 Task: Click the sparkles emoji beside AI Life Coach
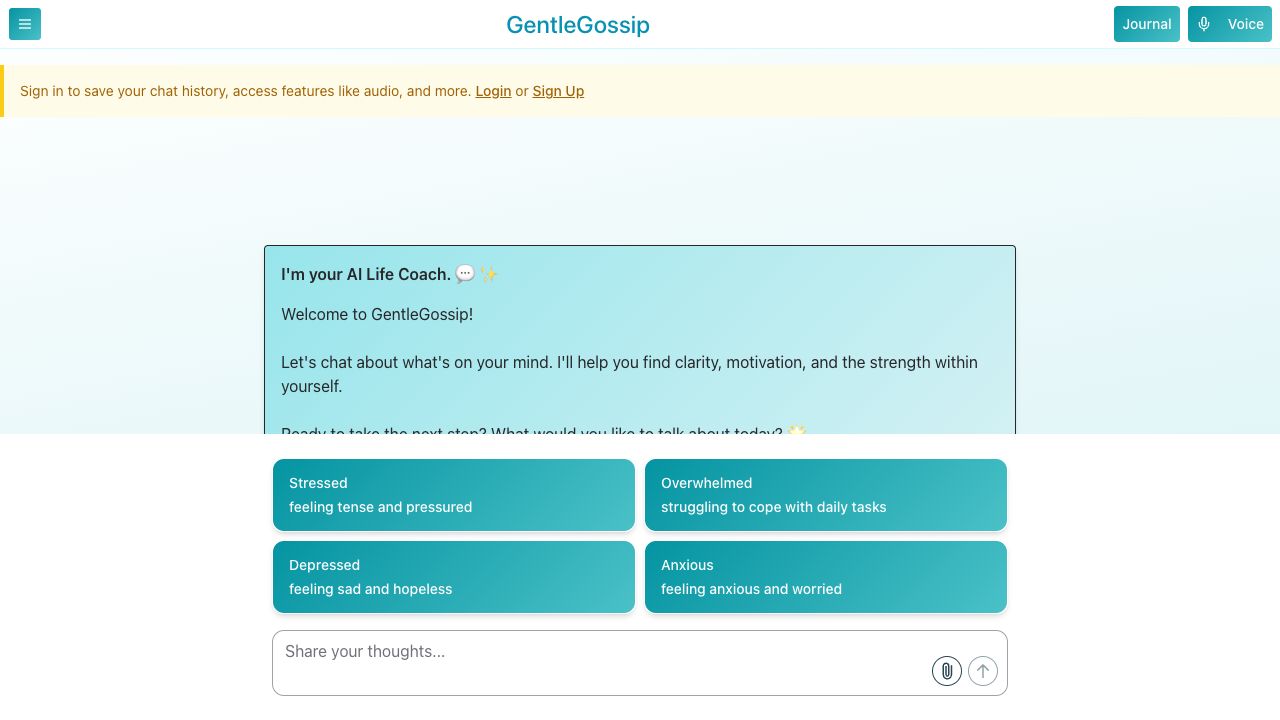click(x=489, y=274)
